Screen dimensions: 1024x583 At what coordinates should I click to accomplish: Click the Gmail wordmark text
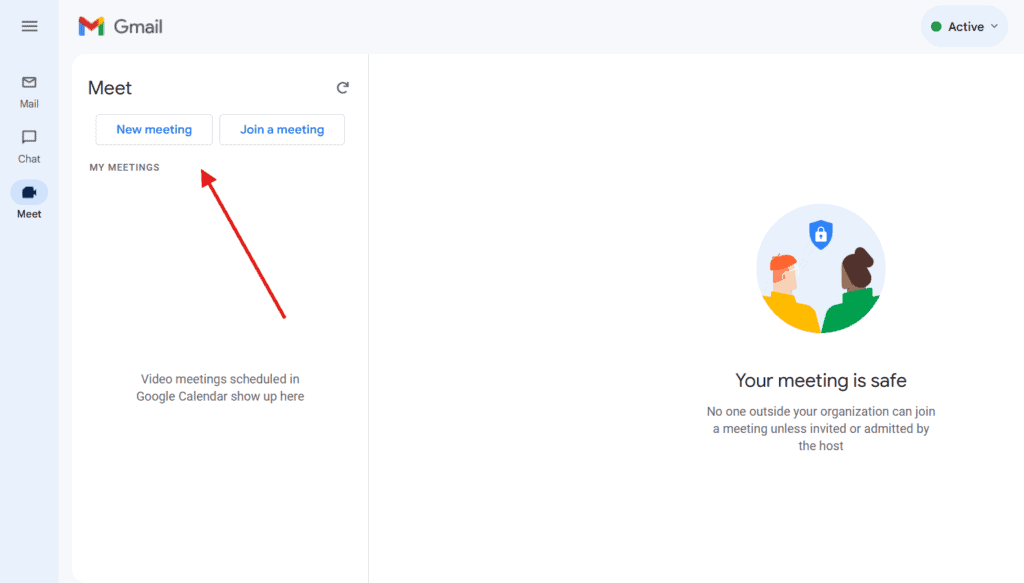point(138,27)
